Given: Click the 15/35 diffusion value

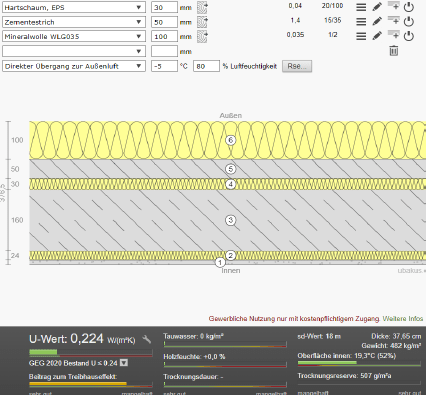Looking at the screenshot, I should [333, 20].
